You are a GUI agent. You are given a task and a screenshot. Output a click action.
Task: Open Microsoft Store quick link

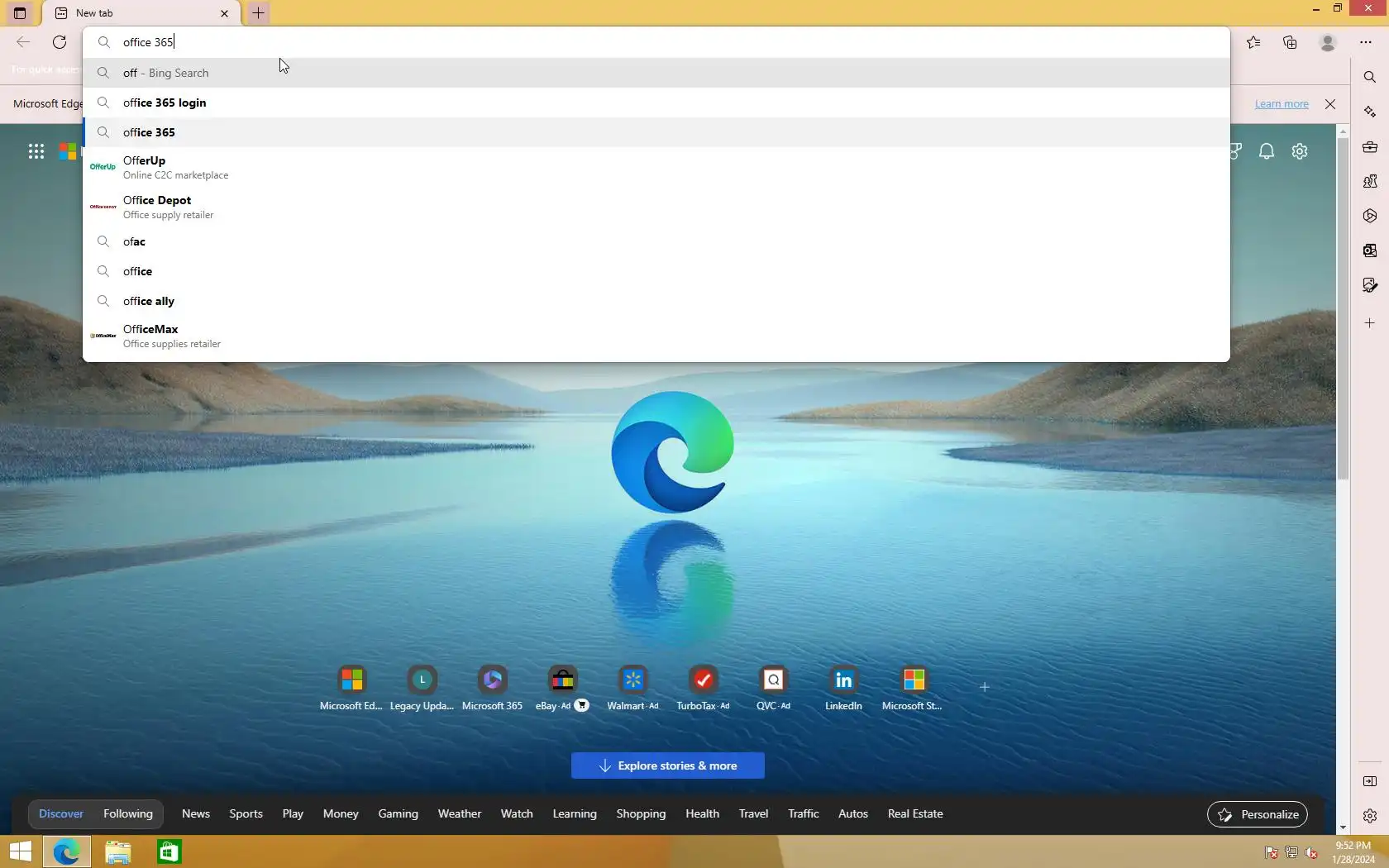(914, 688)
